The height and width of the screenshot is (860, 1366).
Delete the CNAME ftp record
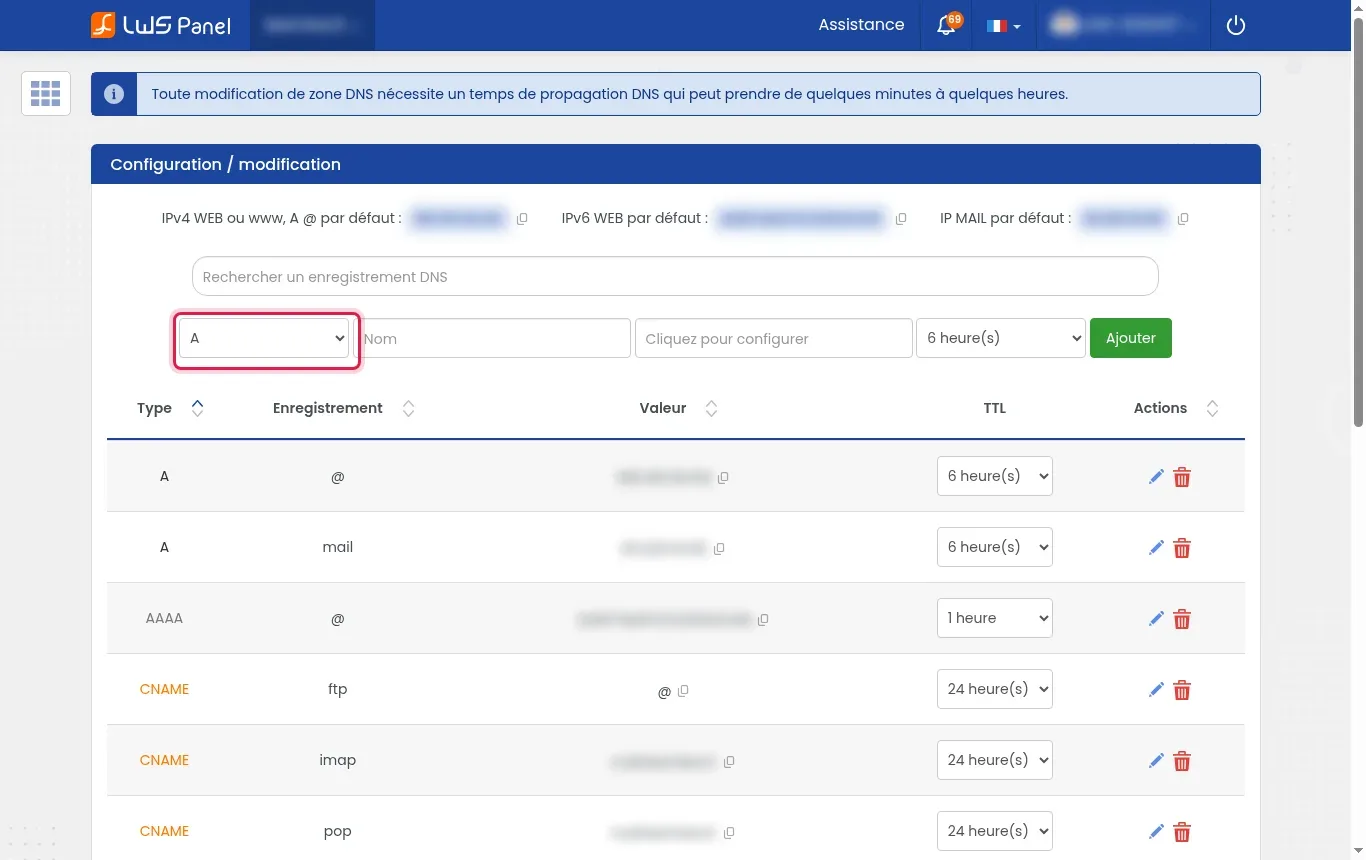(x=1182, y=690)
